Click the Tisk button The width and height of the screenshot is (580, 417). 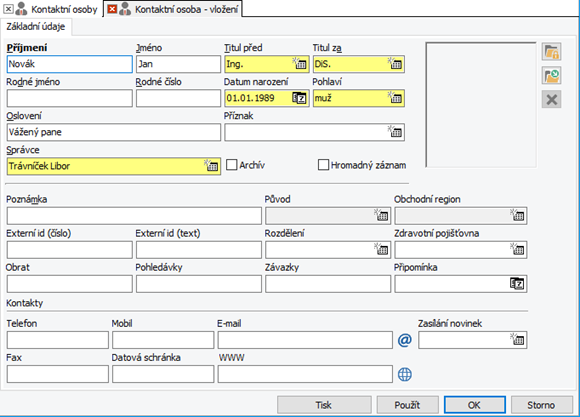point(324,405)
